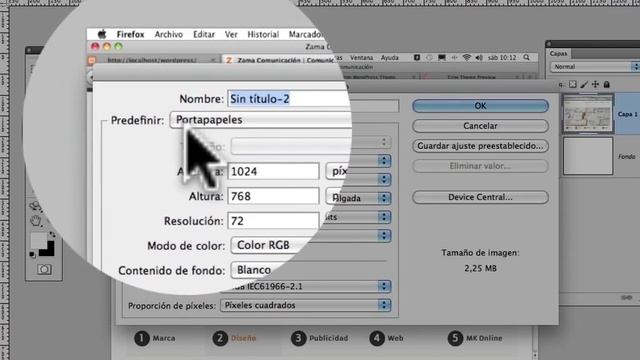Open Device Central button
The image size is (640, 360).
coord(480,197)
